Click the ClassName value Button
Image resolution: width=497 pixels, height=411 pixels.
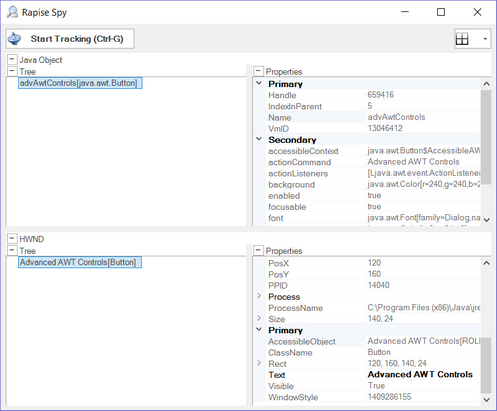coord(379,352)
